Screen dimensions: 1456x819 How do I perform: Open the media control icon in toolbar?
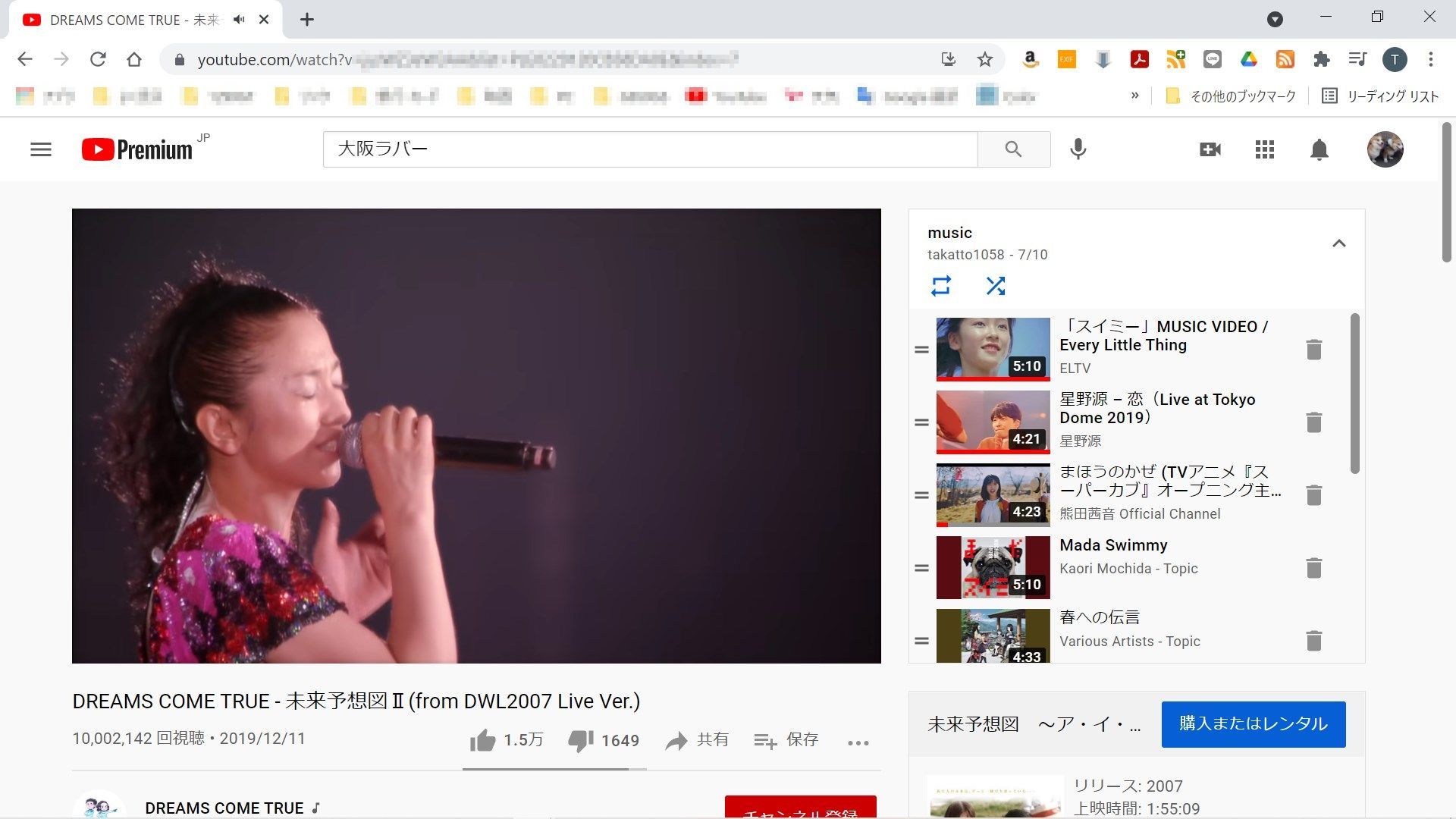click(1357, 59)
